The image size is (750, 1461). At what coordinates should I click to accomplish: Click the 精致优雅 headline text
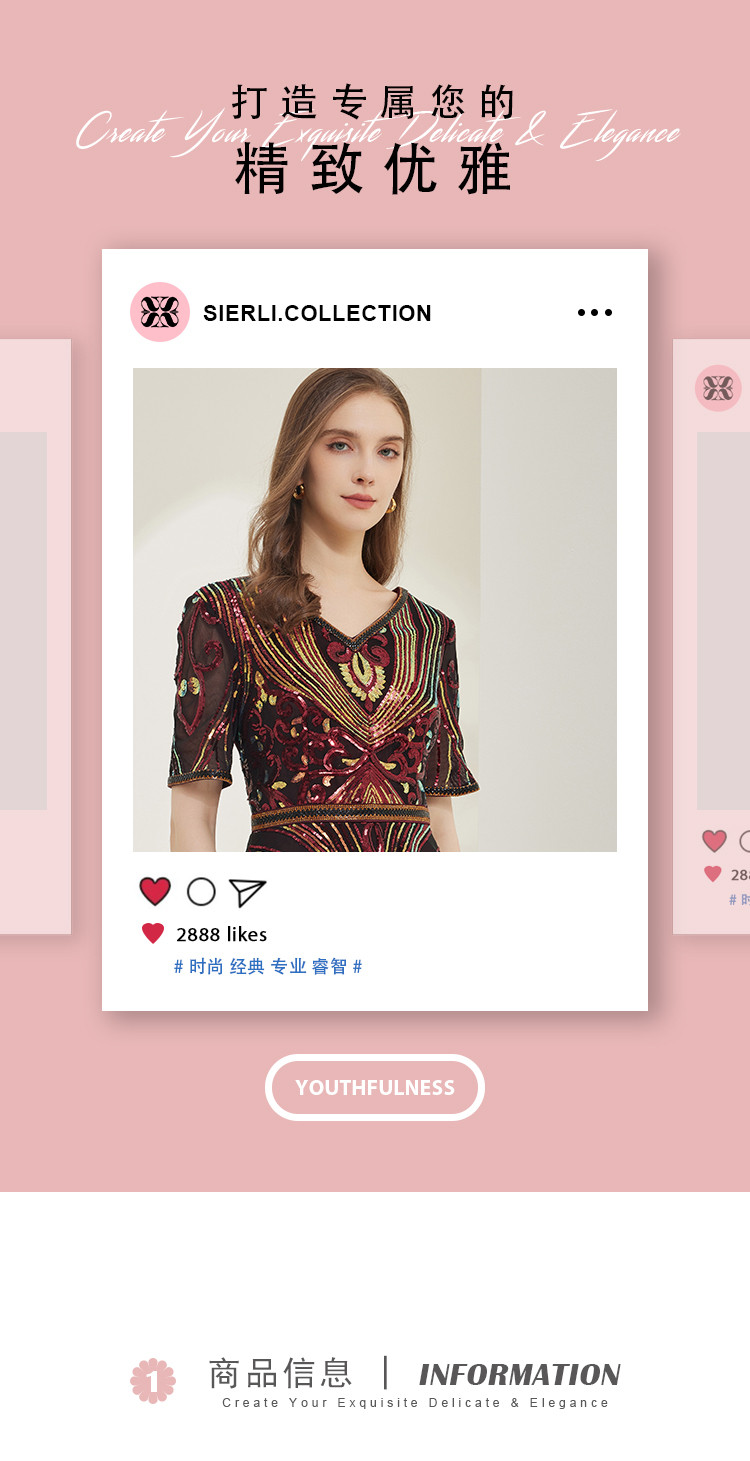374,169
